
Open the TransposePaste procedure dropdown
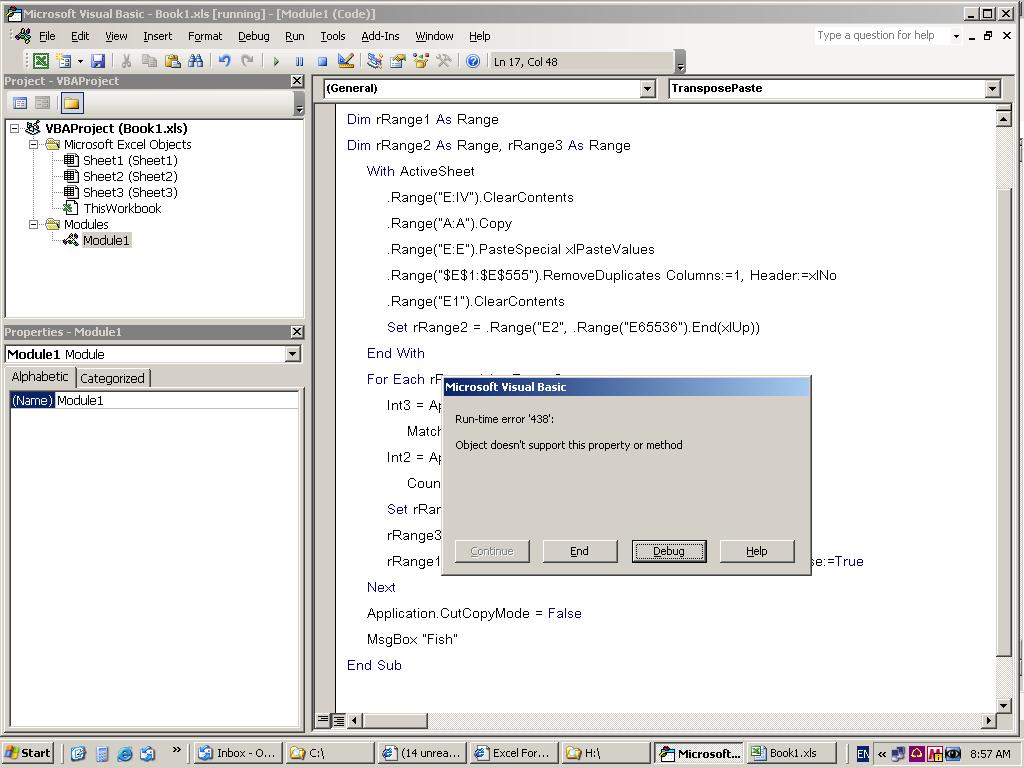[992, 89]
